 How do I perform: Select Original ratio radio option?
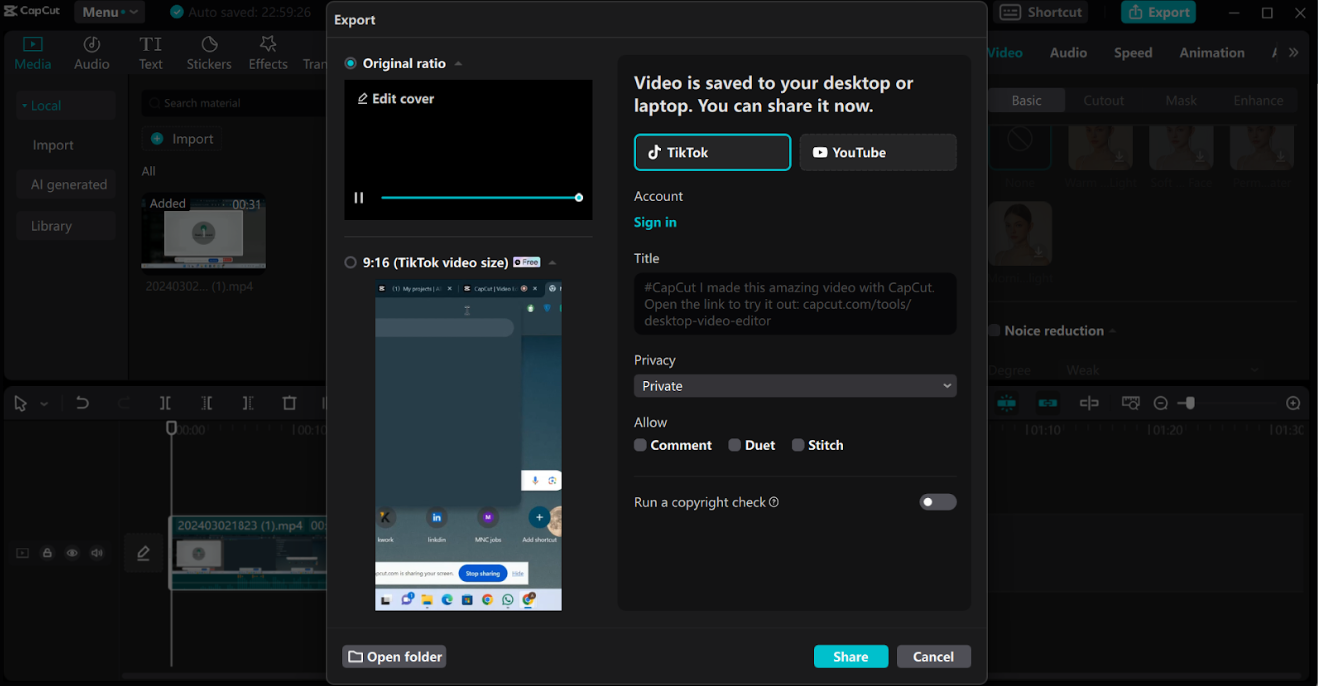click(350, 63)
